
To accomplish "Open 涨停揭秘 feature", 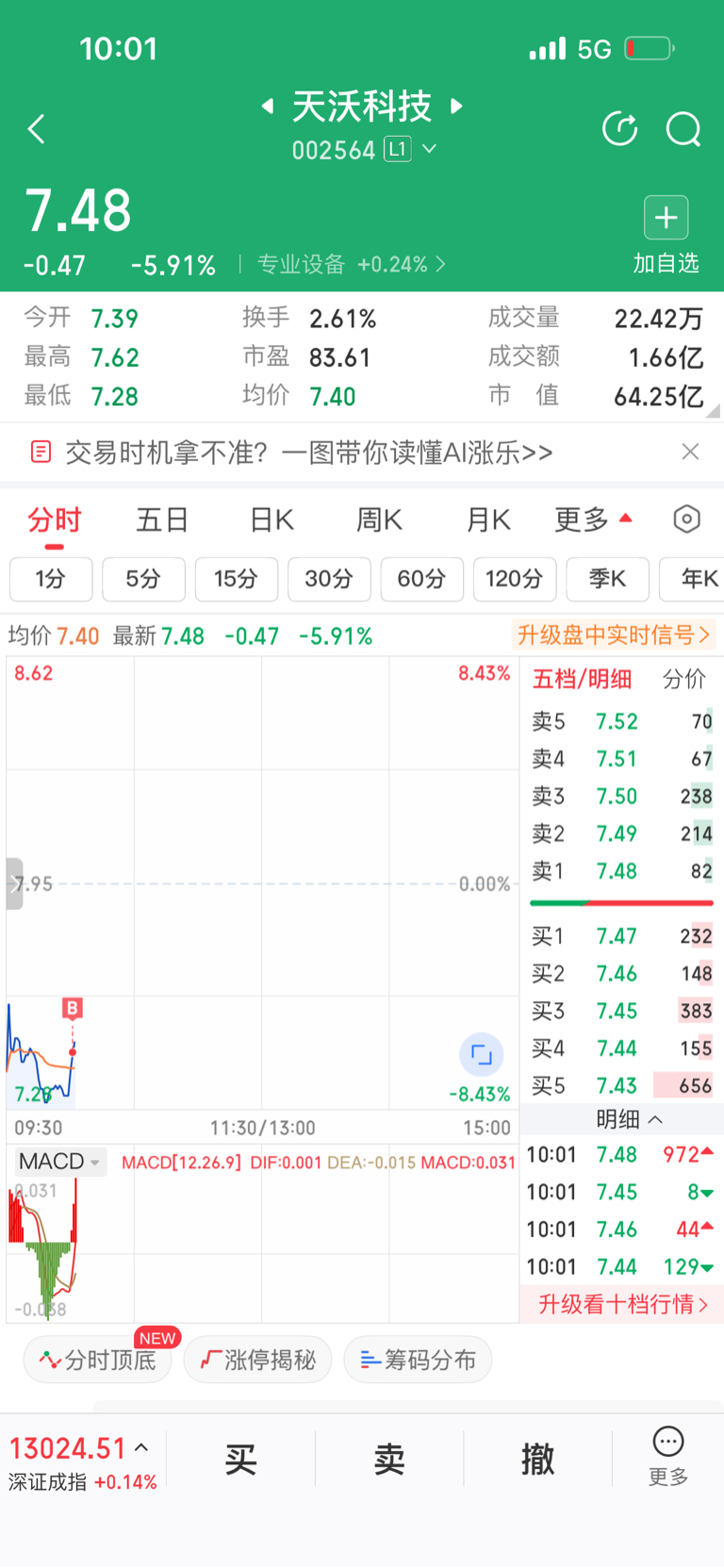I will click(x=257, y=1360).
